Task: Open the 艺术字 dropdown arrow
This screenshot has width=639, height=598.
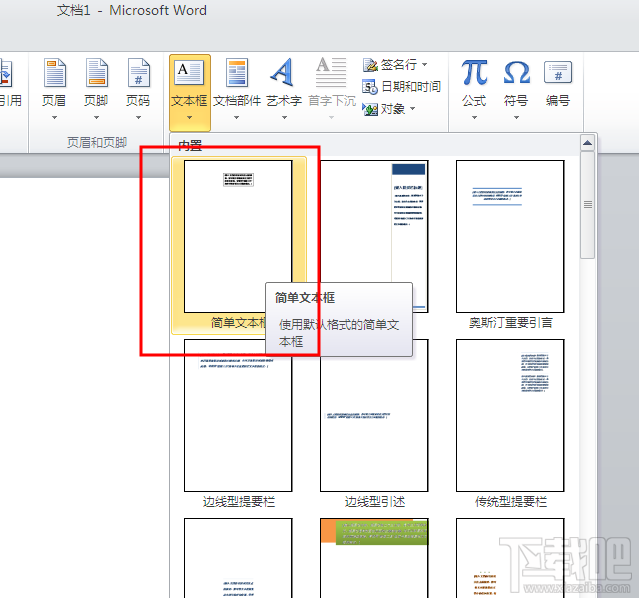Action: pos(284,118)
